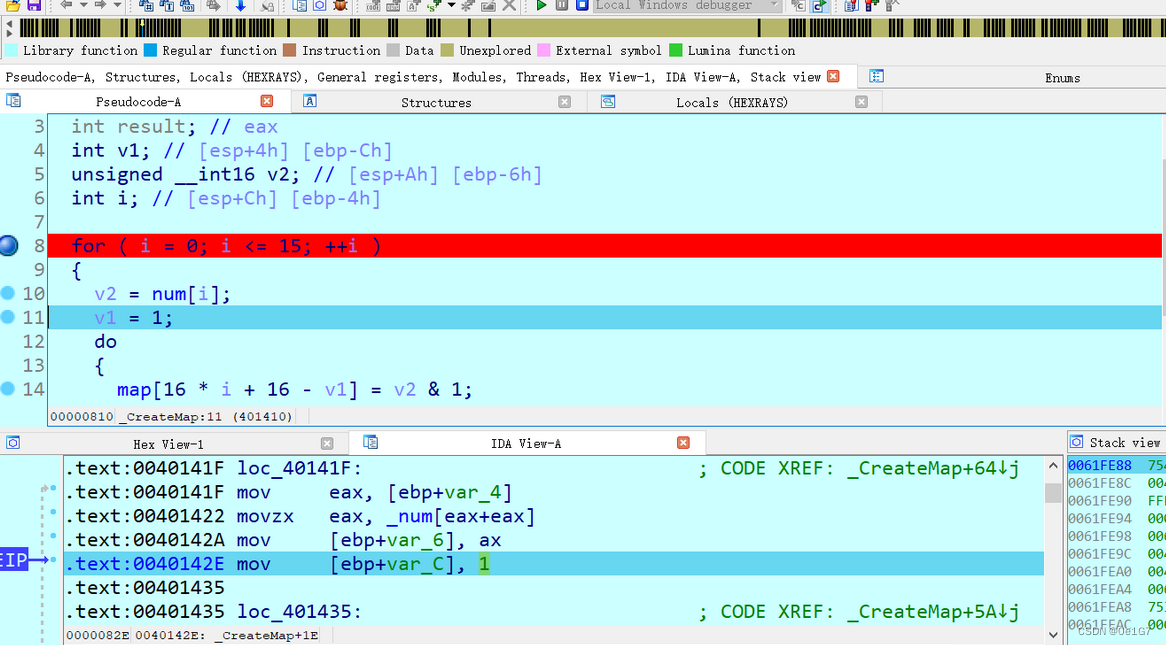1166x645 pixels.
Task: Expand the forward-navigation arrow dropdown
Action: pyautogui.click(x=117, y=6)
